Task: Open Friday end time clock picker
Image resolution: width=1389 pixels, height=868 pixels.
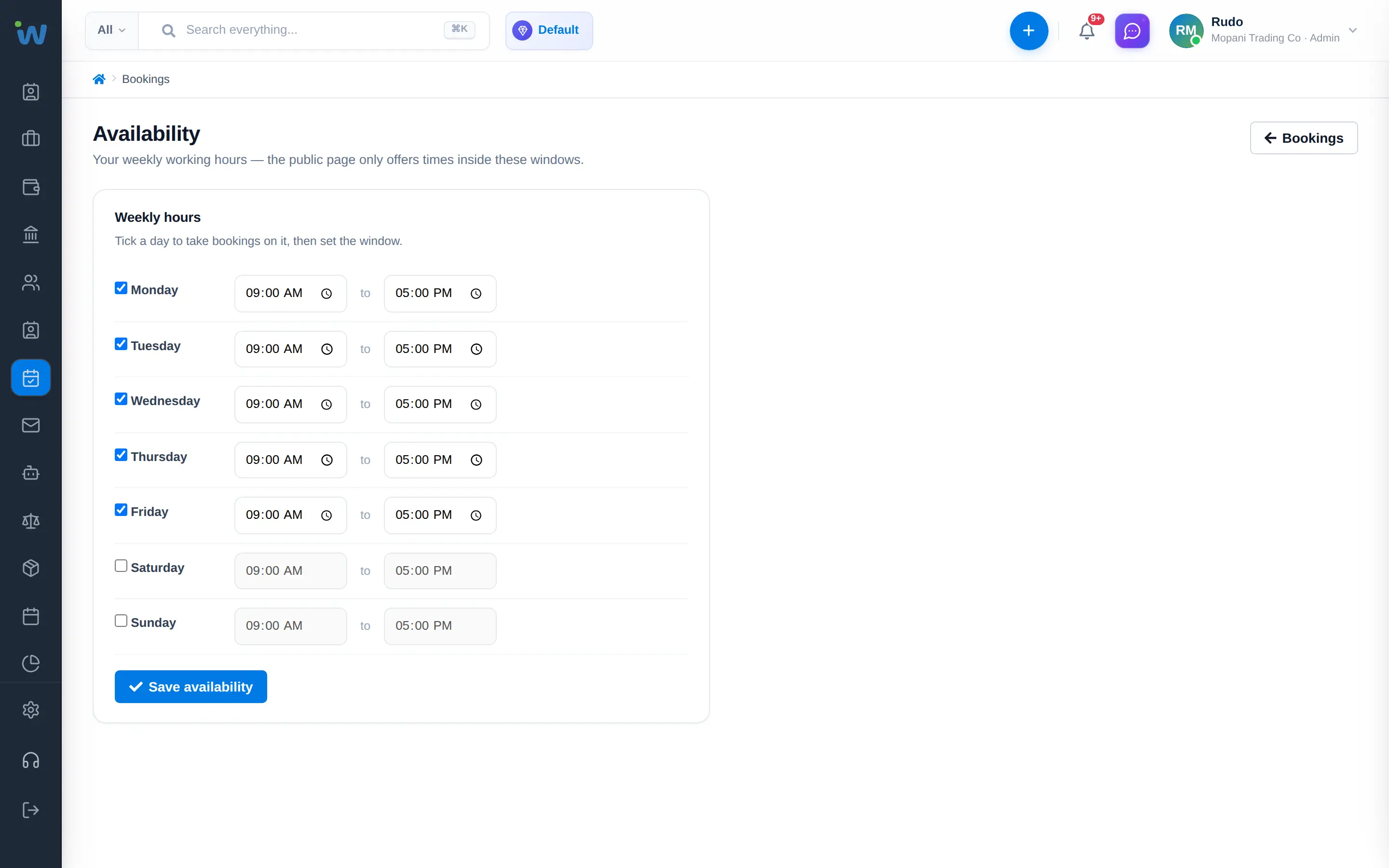Action: (476, 515)
